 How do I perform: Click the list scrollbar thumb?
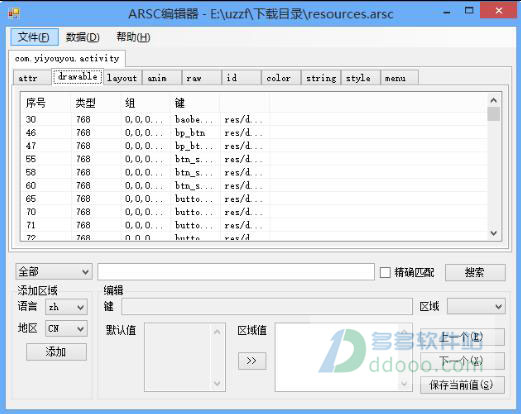[494, 114]
